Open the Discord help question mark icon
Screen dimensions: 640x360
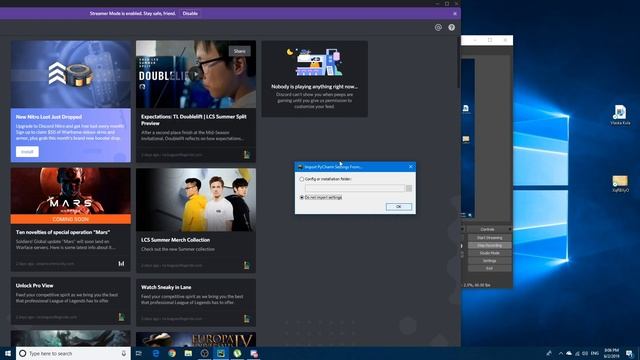pyautogui.click(x=451, y=27)
